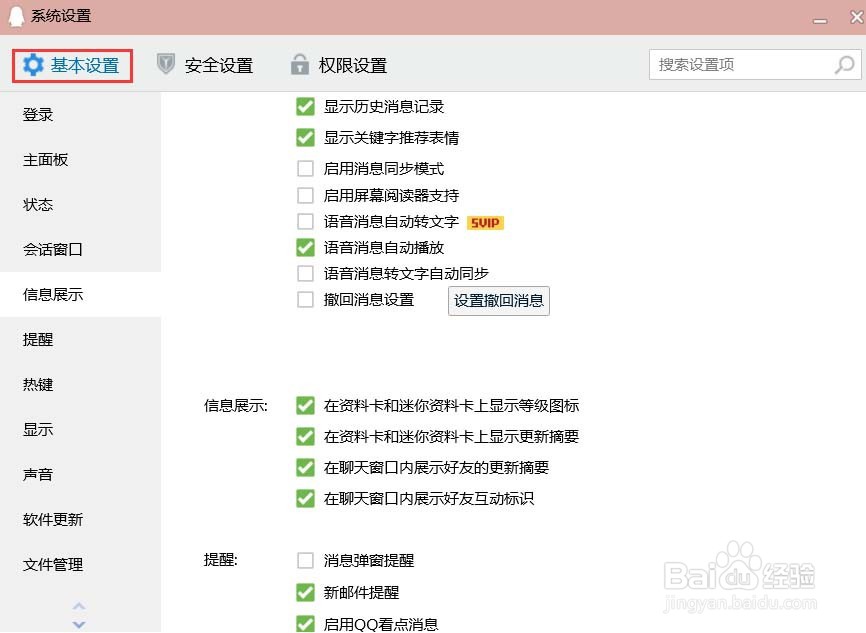Screen dimensions: 866x633
Task: Uncheck 语音消息自动播放 checkbox
Action: tap(305, 247)
